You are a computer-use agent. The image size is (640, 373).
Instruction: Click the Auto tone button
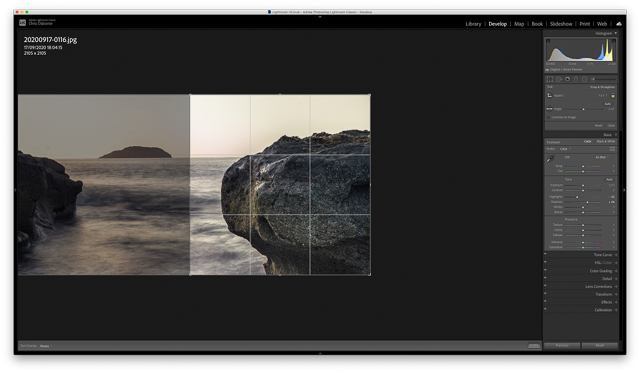click(x=609, y=180)
